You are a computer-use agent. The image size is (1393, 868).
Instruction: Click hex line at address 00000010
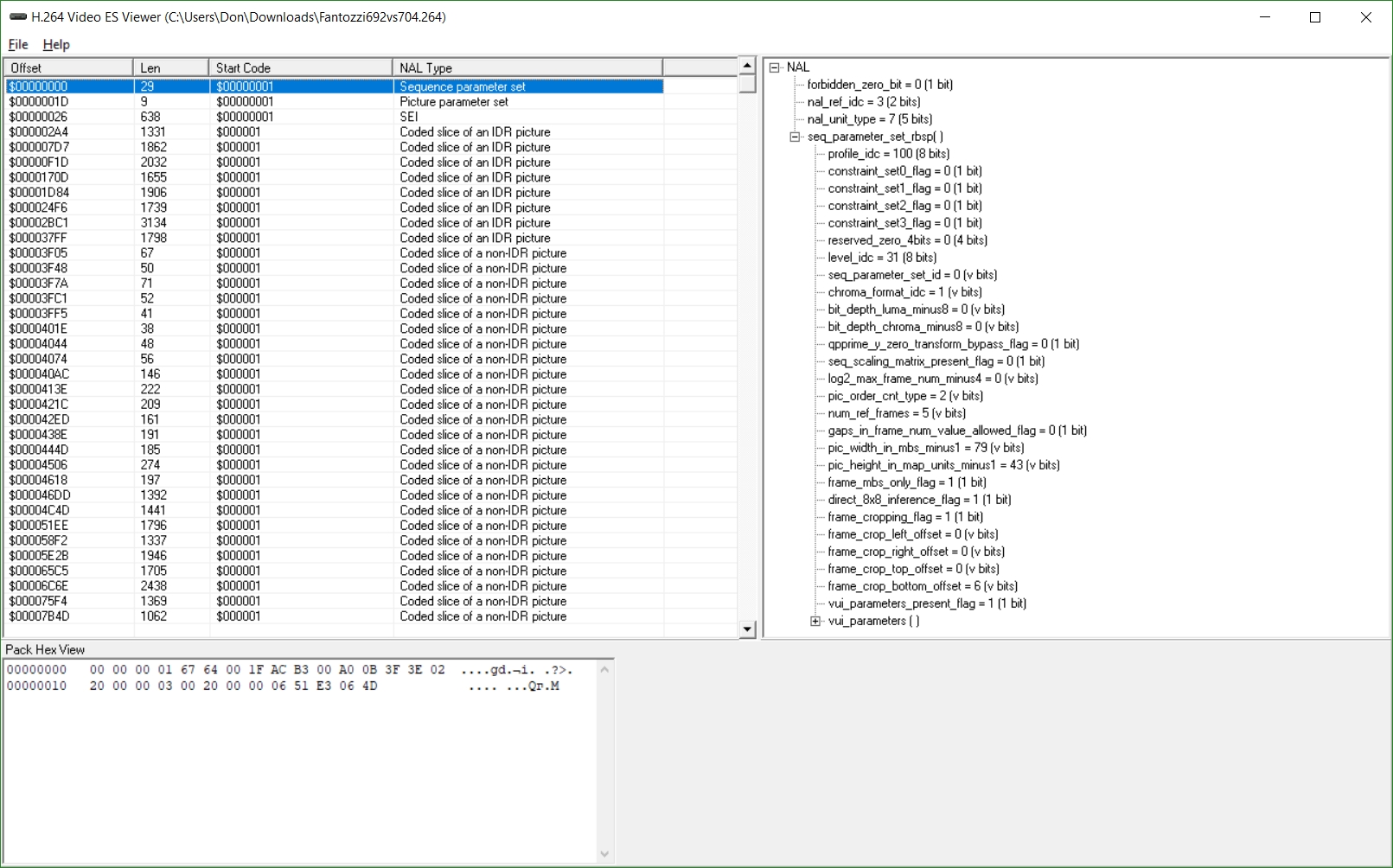(x=284, y=686)
